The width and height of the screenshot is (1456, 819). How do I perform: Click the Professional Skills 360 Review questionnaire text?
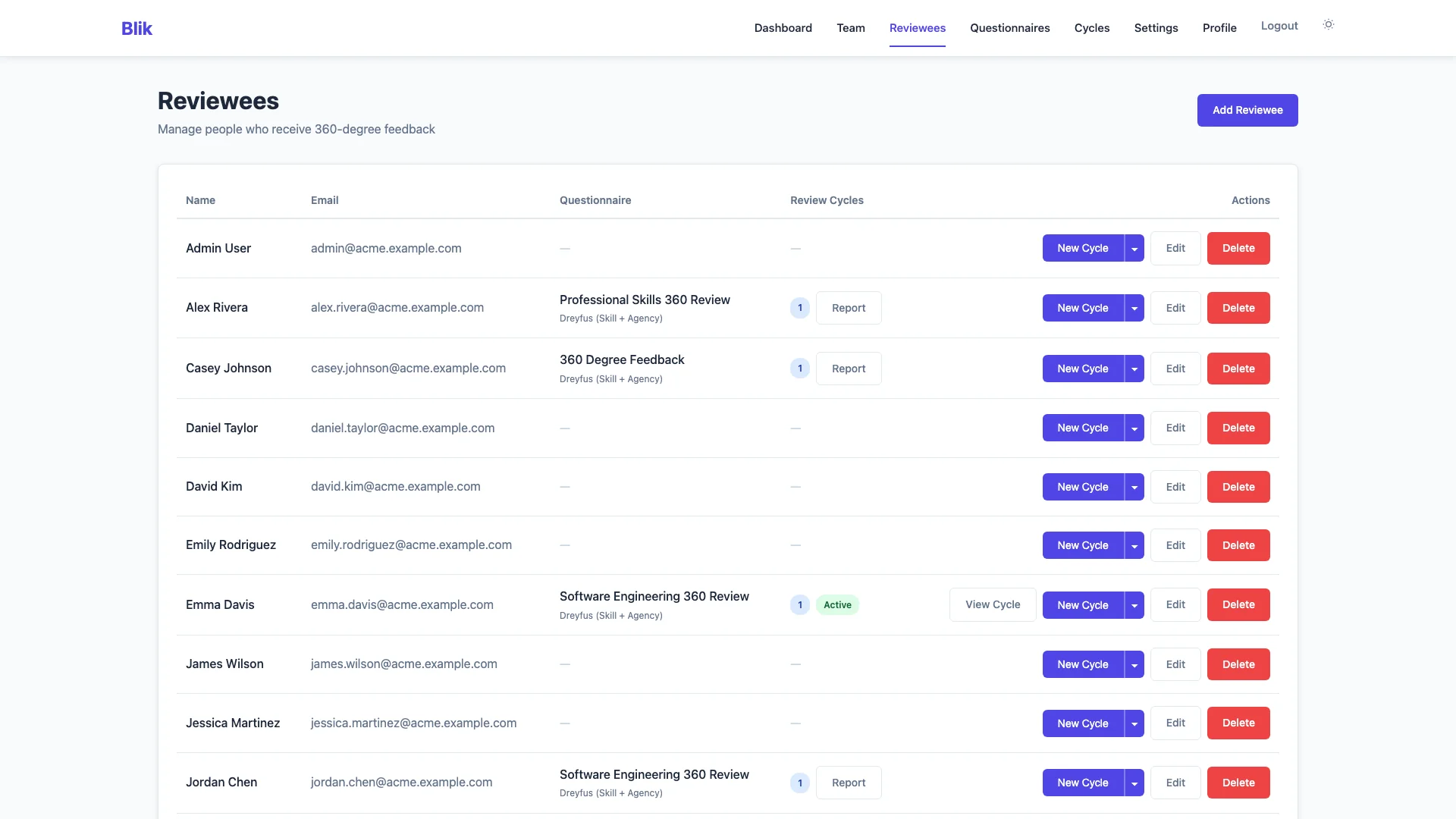click(x=645, y=300)
